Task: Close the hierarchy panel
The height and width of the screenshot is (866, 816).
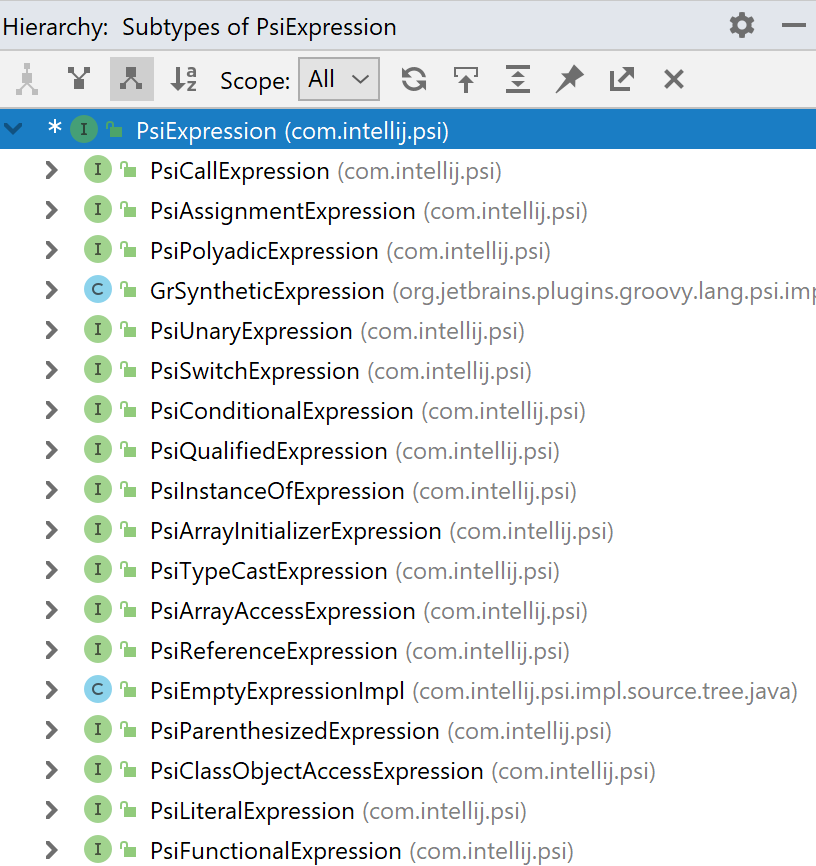Action: (x=672, y=79)
